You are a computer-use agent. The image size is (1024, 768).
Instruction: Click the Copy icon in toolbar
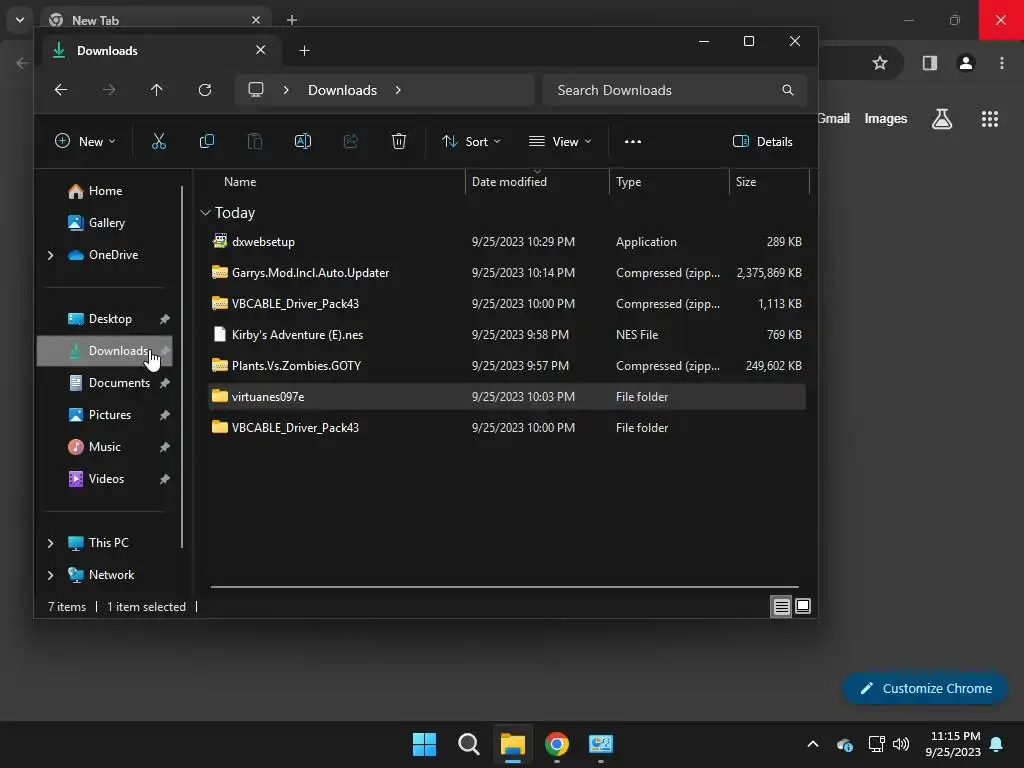point(206,141)
